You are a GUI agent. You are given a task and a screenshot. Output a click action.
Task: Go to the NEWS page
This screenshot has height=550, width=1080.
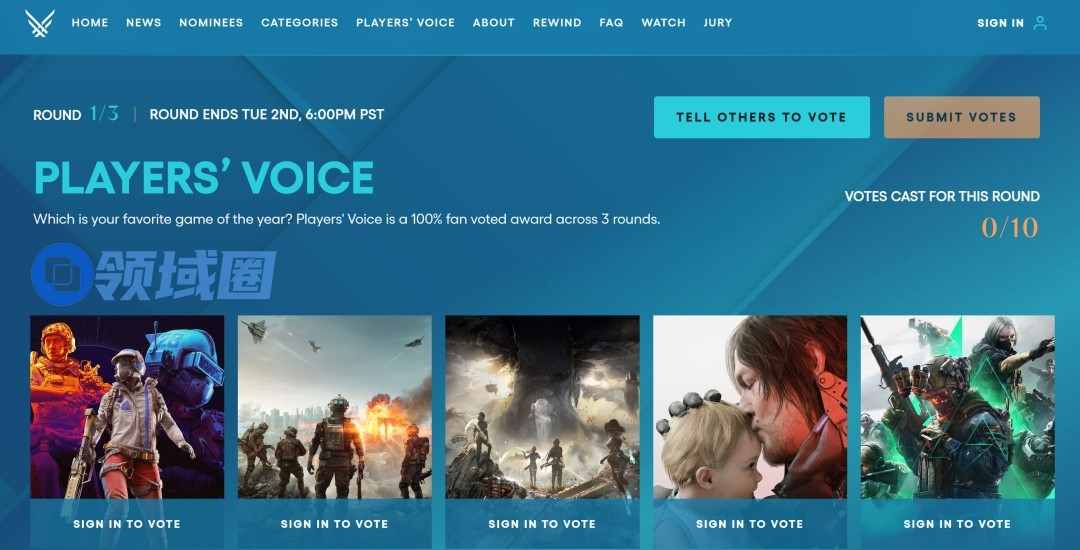pos(143,23)
